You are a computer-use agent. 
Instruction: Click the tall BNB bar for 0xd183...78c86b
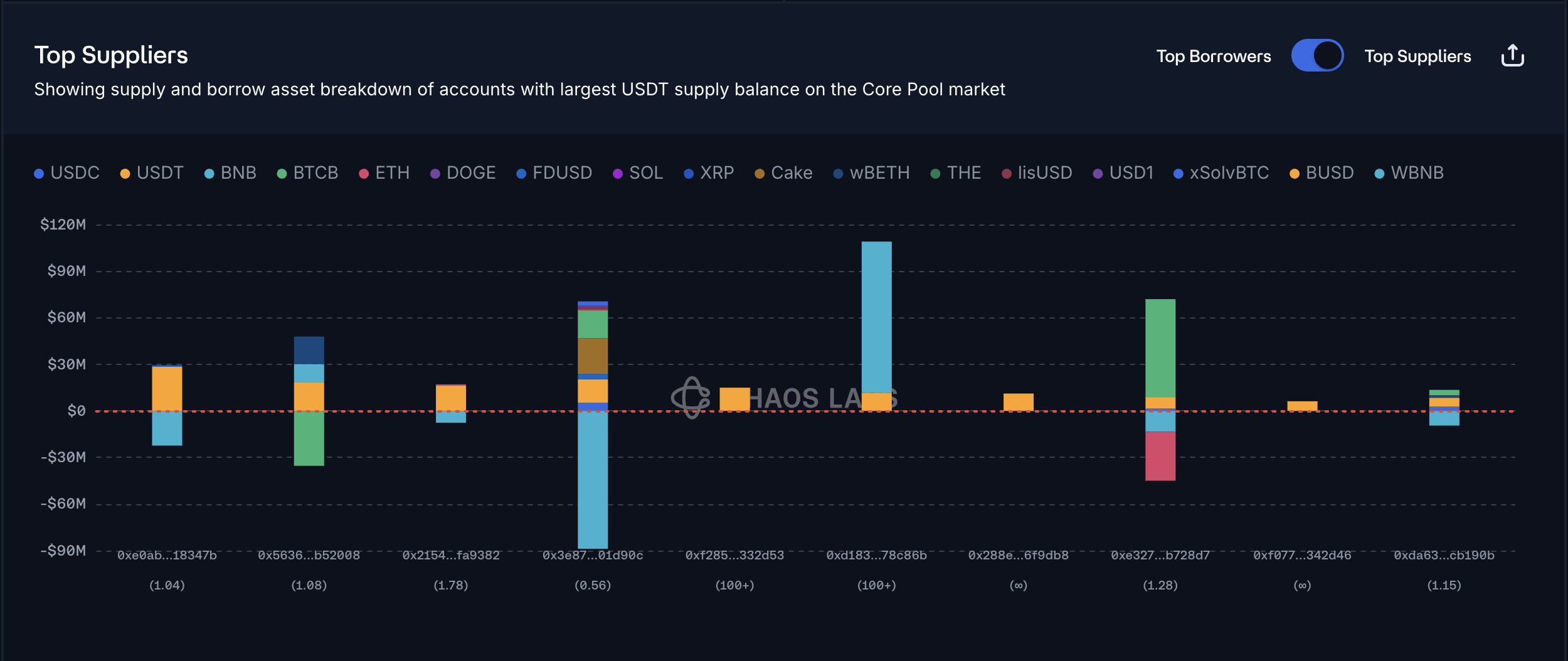click(876, 317)
